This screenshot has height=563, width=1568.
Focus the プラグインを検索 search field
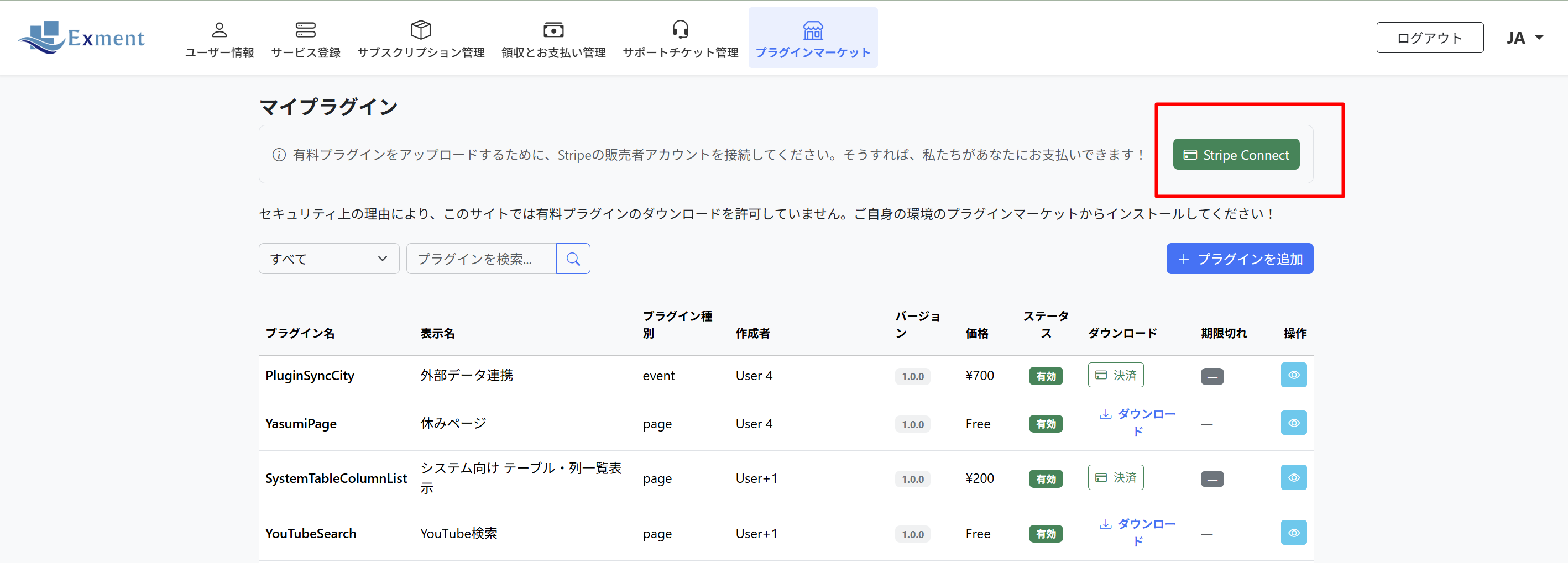(x=481, y=259)
